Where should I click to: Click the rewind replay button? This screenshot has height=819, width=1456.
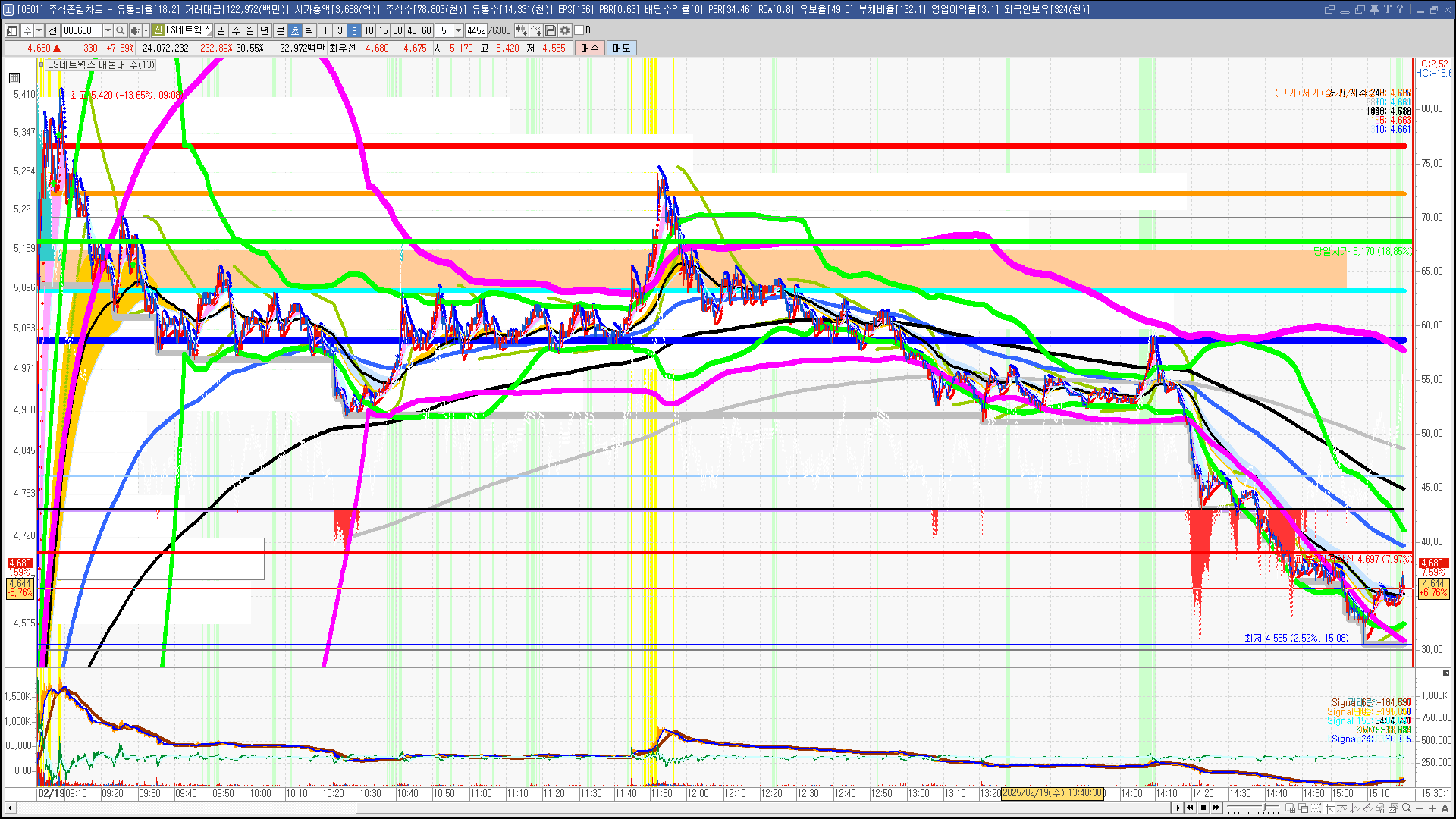[x=1191, y=808]
